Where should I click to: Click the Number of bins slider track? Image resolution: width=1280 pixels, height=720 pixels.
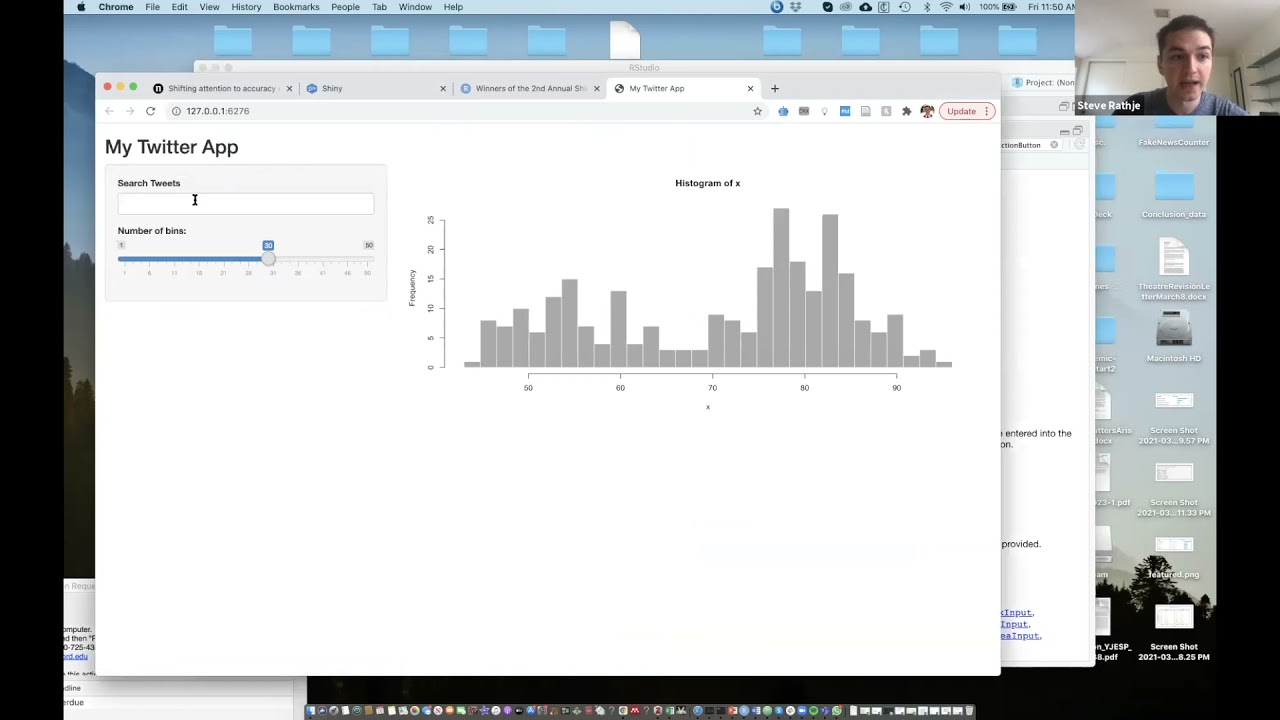tap(245, 259)
